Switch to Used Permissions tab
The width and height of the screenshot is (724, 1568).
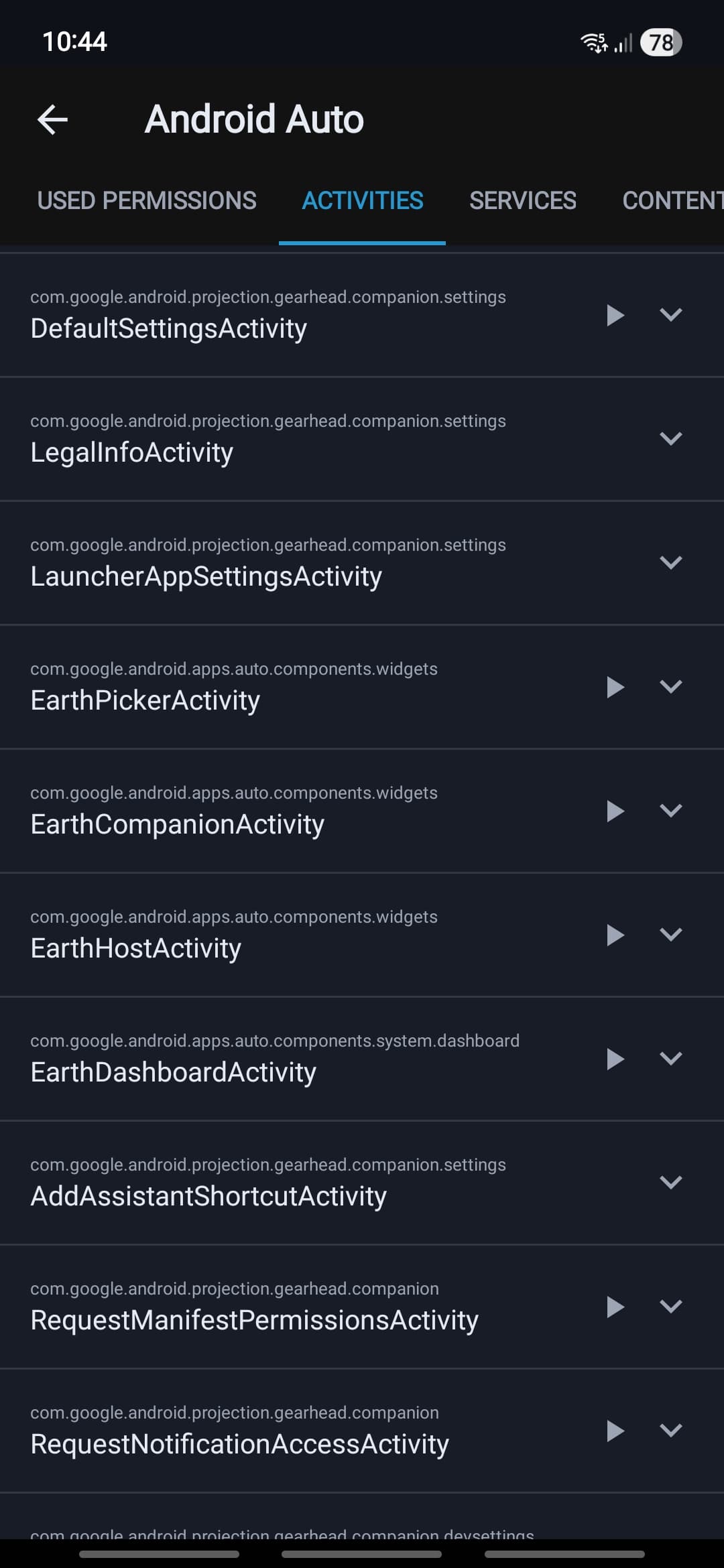pyautogui.click(x=147, y=201)
